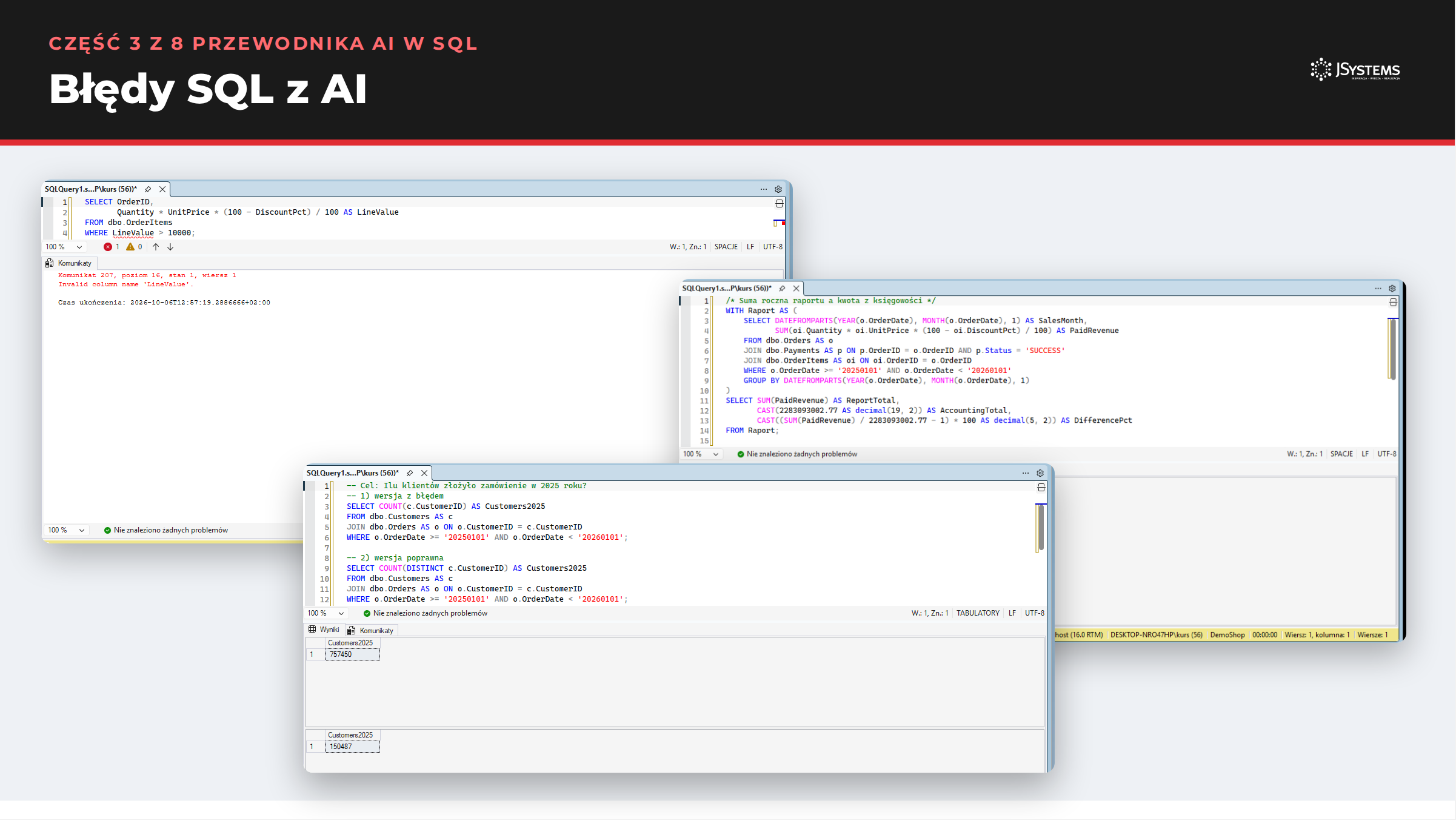
Task: Click the green no-problems check in the top-left window
Action: [x=107, y=530]
